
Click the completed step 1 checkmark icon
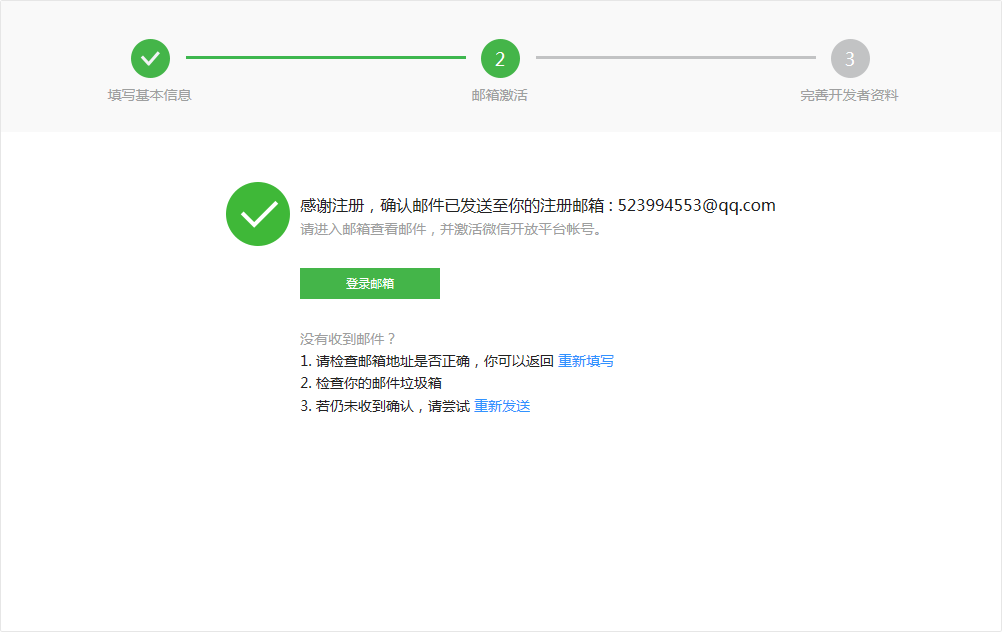click(x=150, y=59)
